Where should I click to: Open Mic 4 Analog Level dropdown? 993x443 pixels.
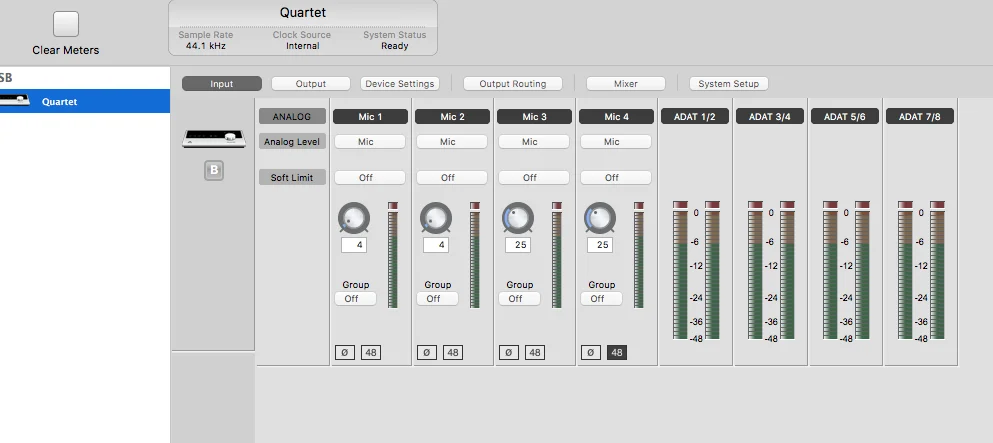(x=616, y=142)
